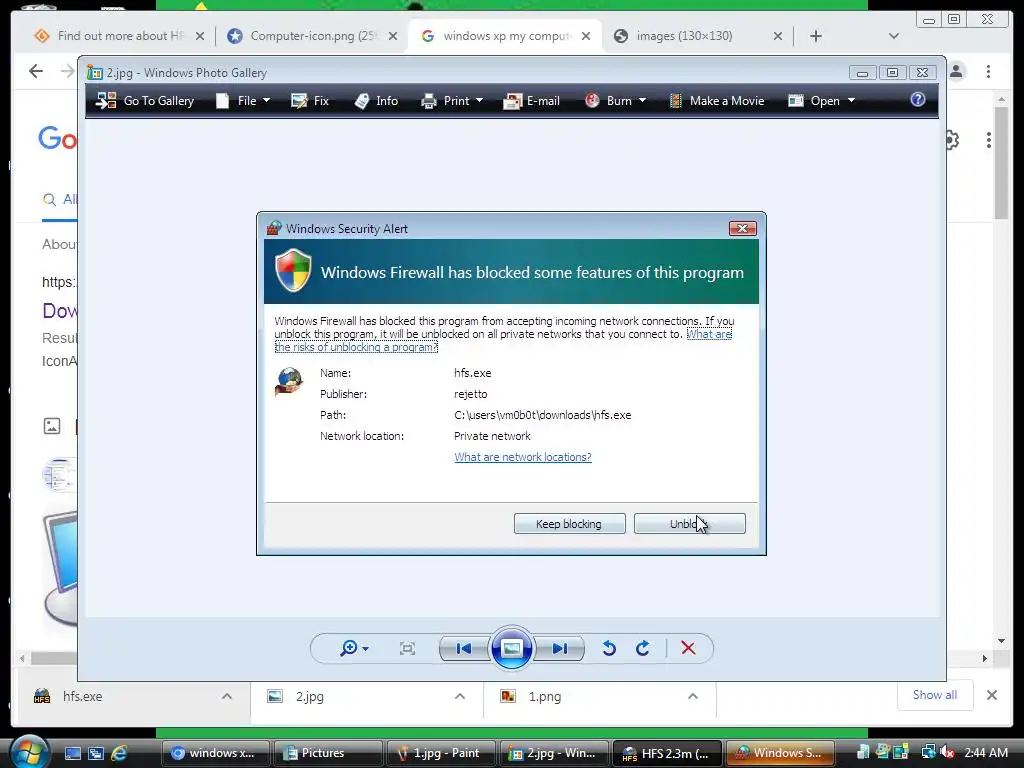
Task: Go to the previous photo
Action: 464,648
